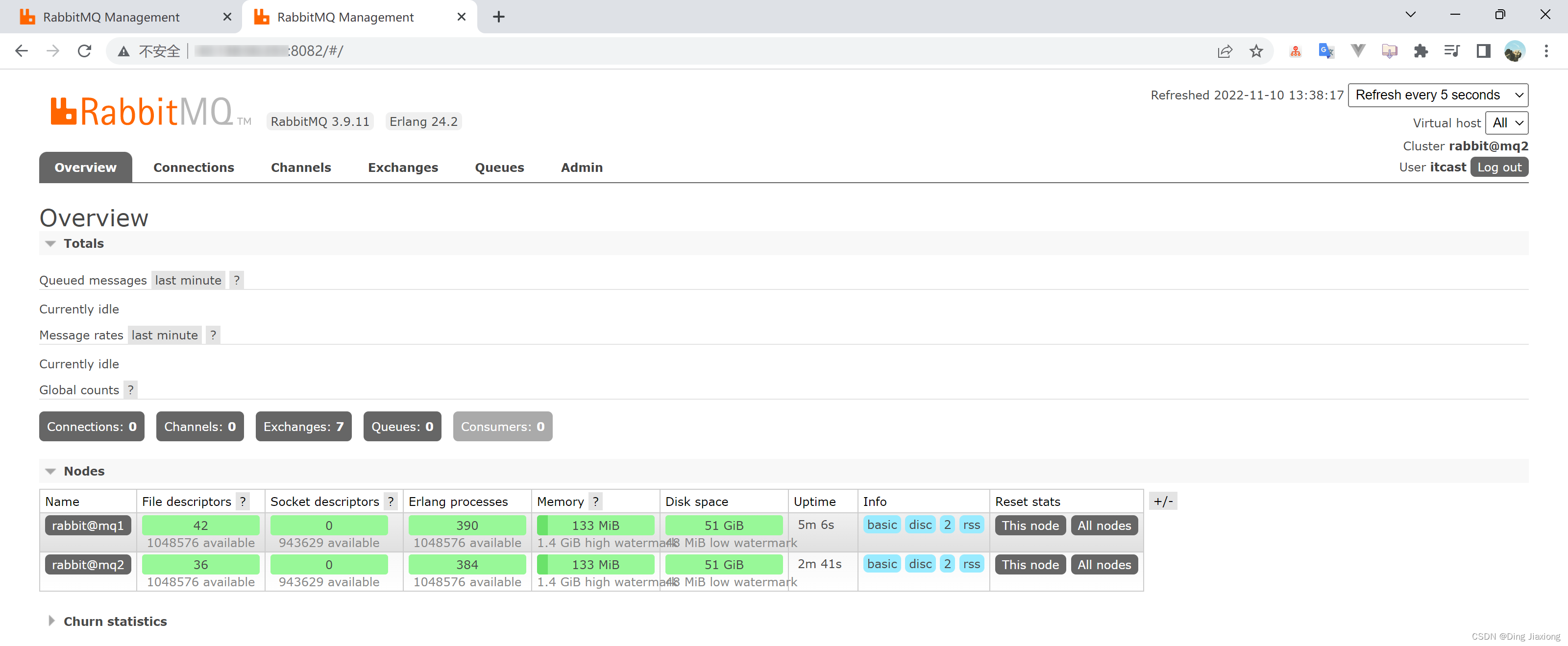Click the browser forward arrow
The height and width of the screenshot is (646, 1568).
pyautogui.click(x=53, y=51)
